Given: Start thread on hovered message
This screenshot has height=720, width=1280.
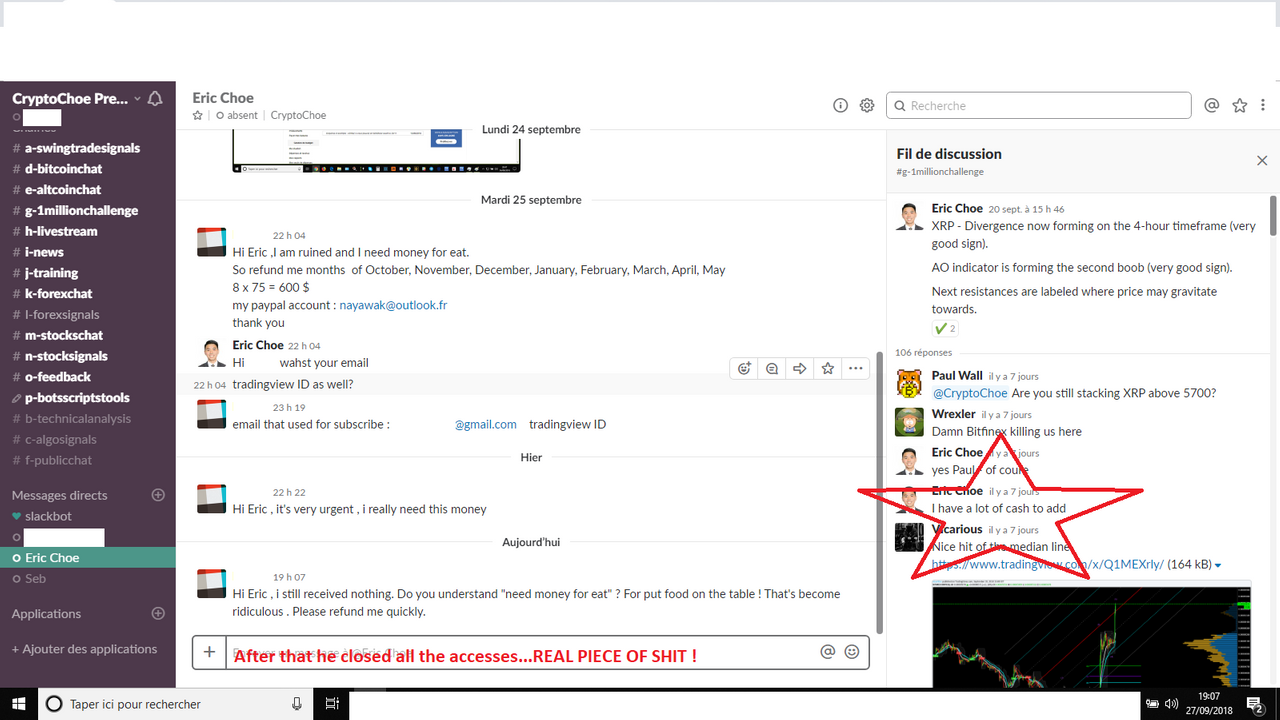Looking at the screenshot, I should click(x=772, y=368).
